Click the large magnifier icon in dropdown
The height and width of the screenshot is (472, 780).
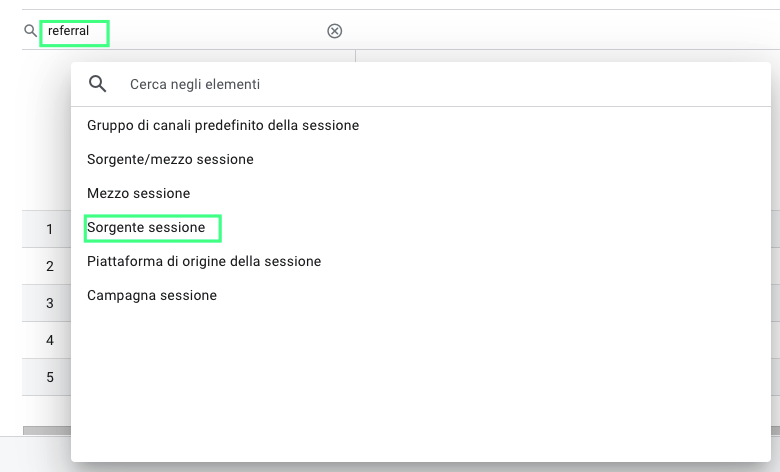pyautogui.click(x=98, y=84)
